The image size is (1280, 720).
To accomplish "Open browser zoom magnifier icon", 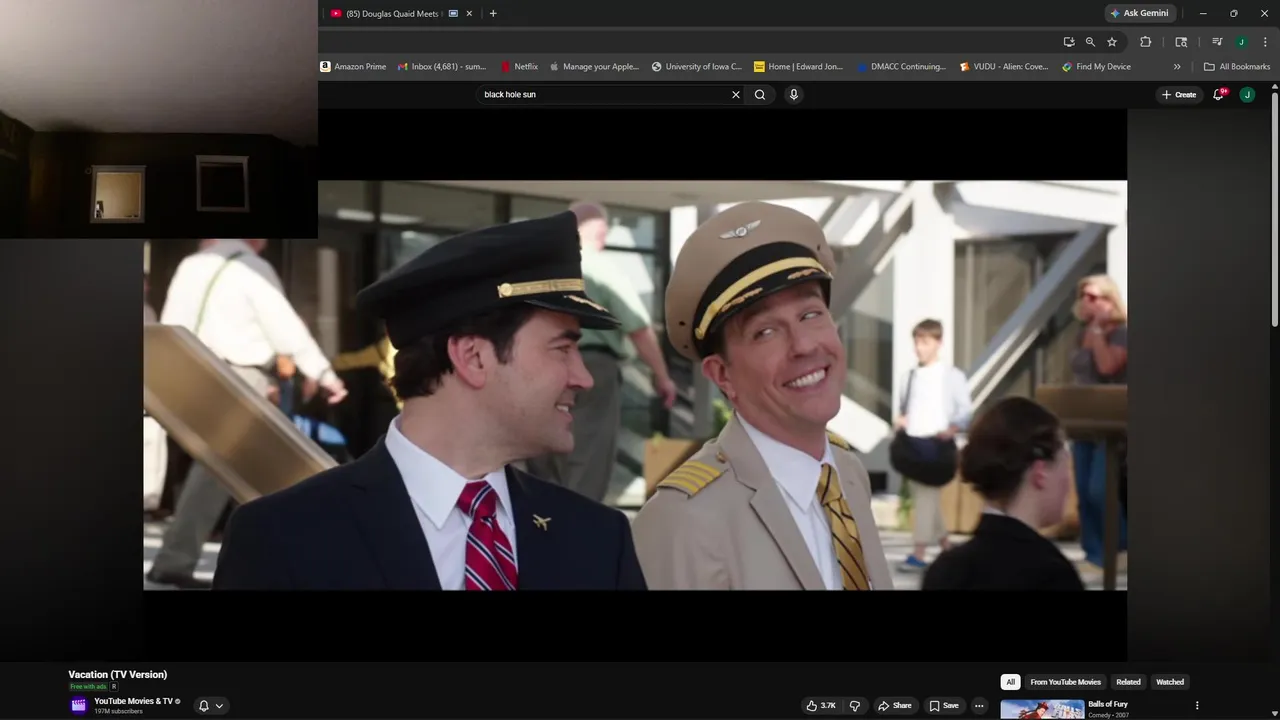I will 1090,42.
